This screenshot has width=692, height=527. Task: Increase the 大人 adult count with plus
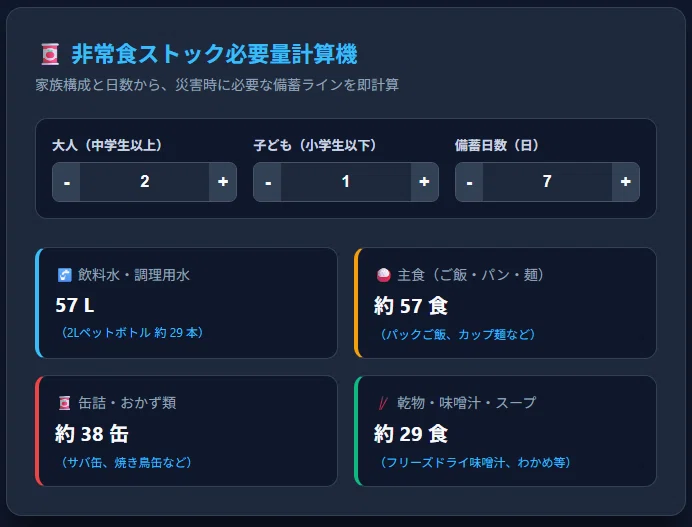click(223, 182)
